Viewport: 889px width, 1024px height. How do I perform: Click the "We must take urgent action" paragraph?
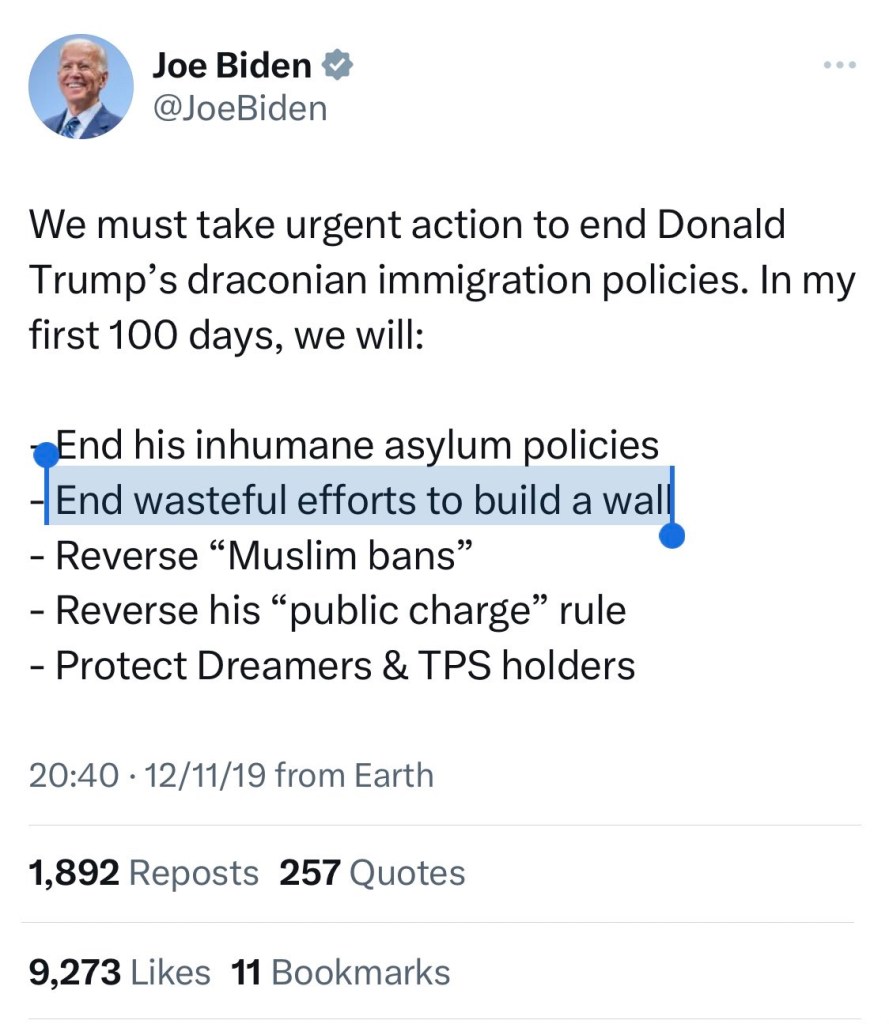pyautogui.click(x=440, y=280)
